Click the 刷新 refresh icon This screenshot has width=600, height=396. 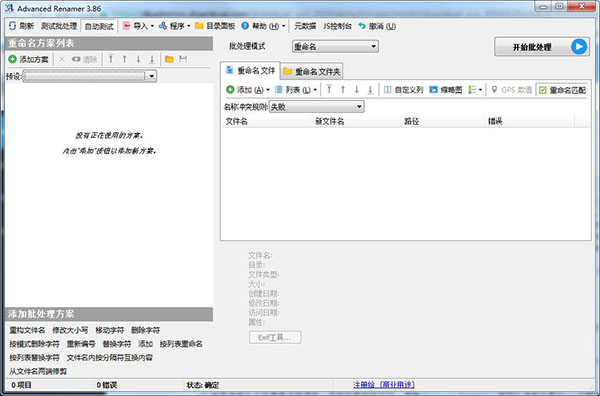tap(12, 26)
